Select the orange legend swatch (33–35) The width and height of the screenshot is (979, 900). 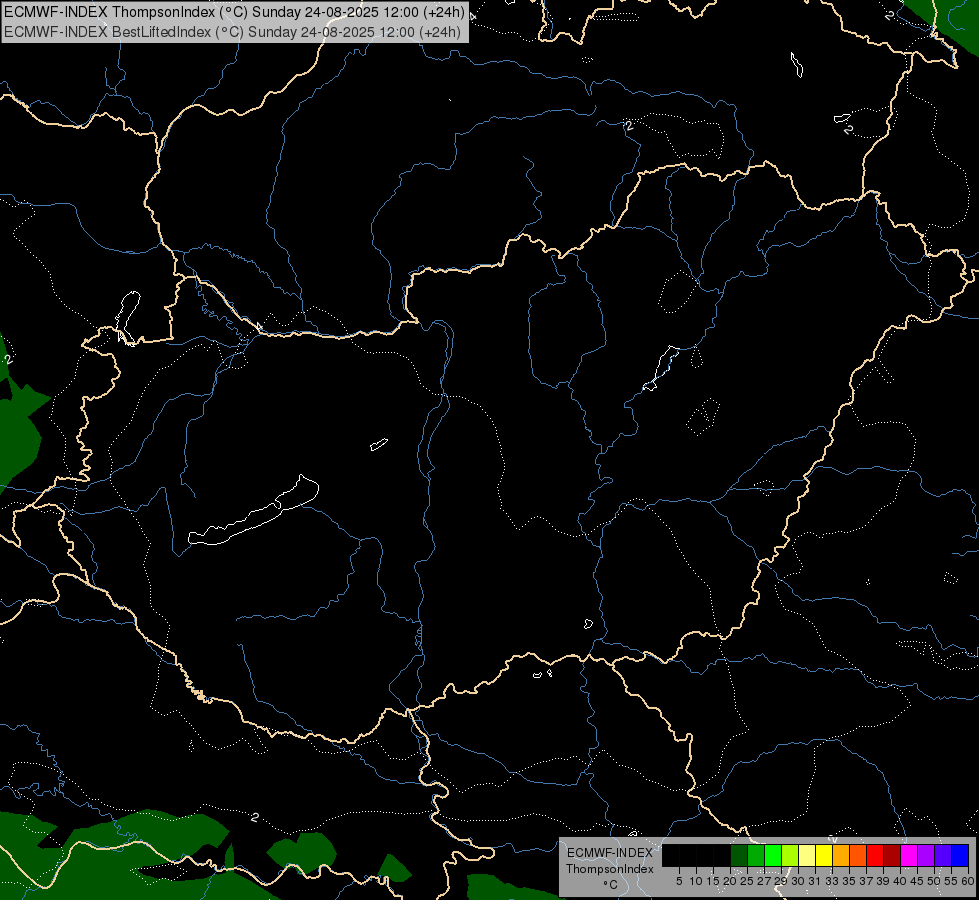point(841,855)
